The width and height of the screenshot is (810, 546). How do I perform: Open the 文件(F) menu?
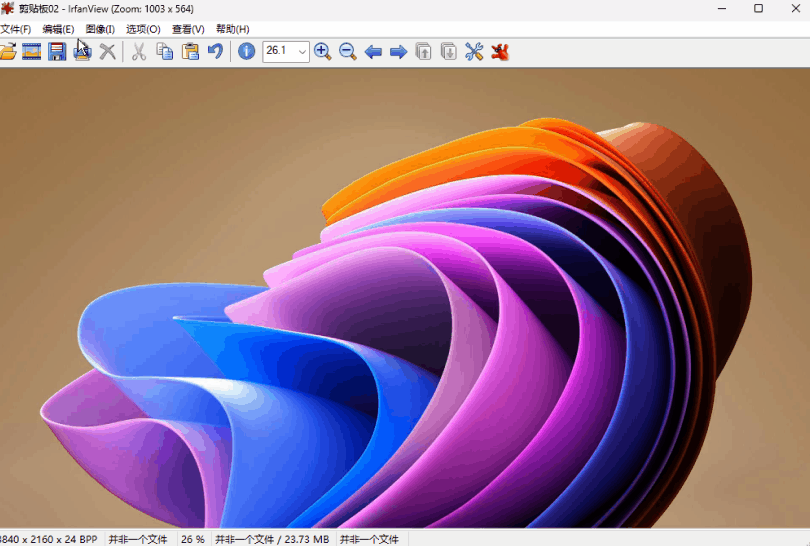click(15, 29)
